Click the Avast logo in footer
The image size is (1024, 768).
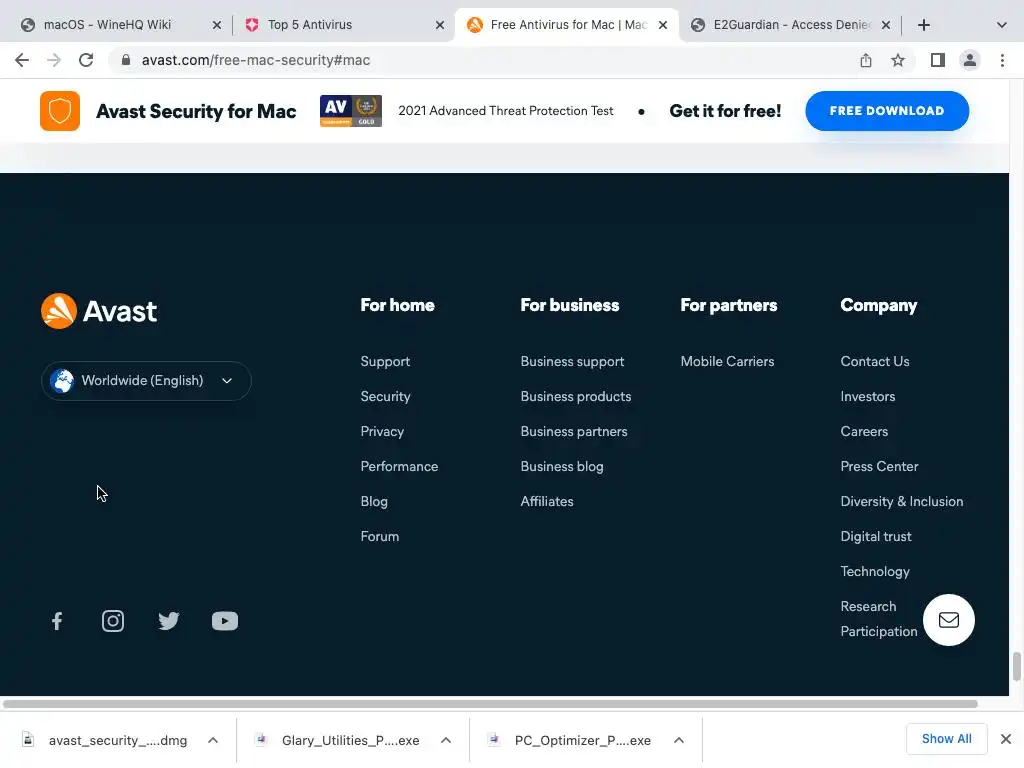click(x=99, y=311)
